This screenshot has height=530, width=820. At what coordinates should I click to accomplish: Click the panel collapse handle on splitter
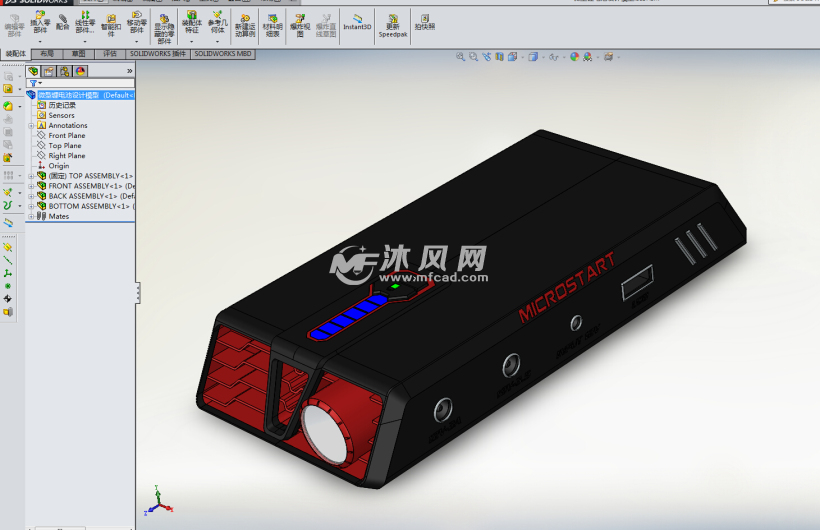pos(138,292)
